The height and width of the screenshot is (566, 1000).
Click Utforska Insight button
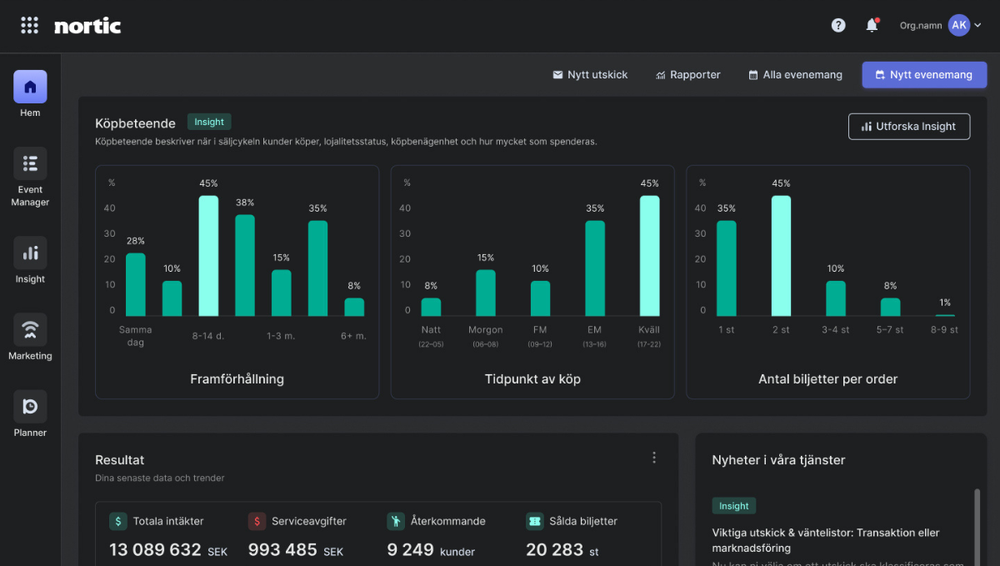909,126
